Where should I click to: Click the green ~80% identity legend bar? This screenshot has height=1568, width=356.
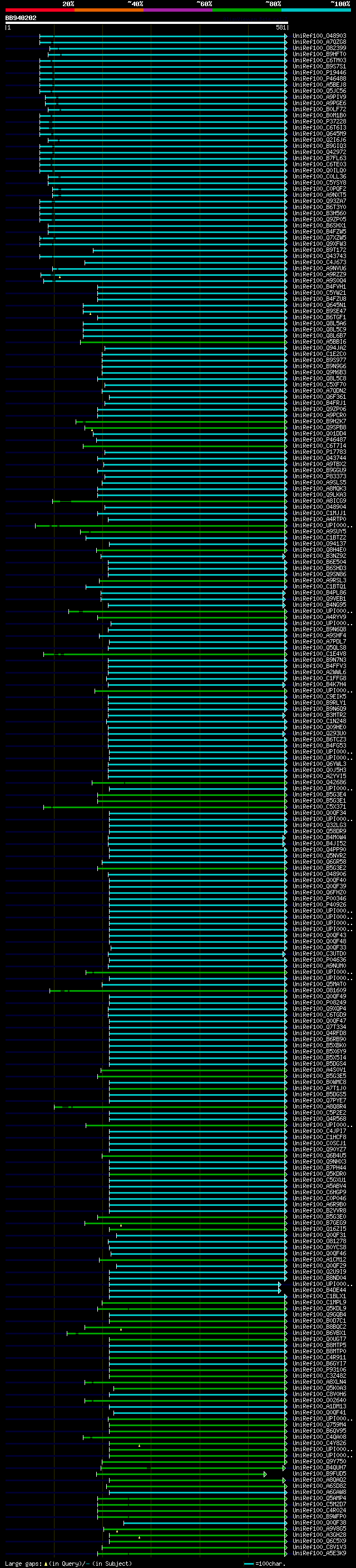(247, 10)
